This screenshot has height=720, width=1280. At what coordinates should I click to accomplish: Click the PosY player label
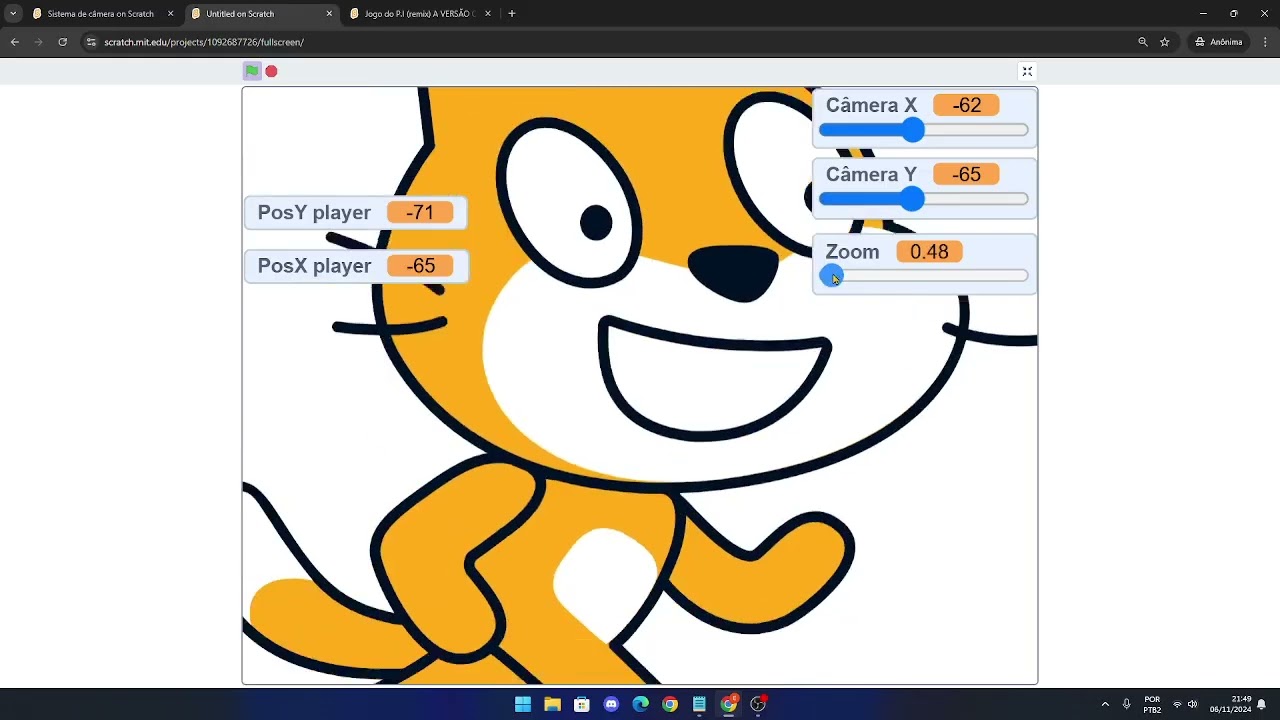click(314, 212)
